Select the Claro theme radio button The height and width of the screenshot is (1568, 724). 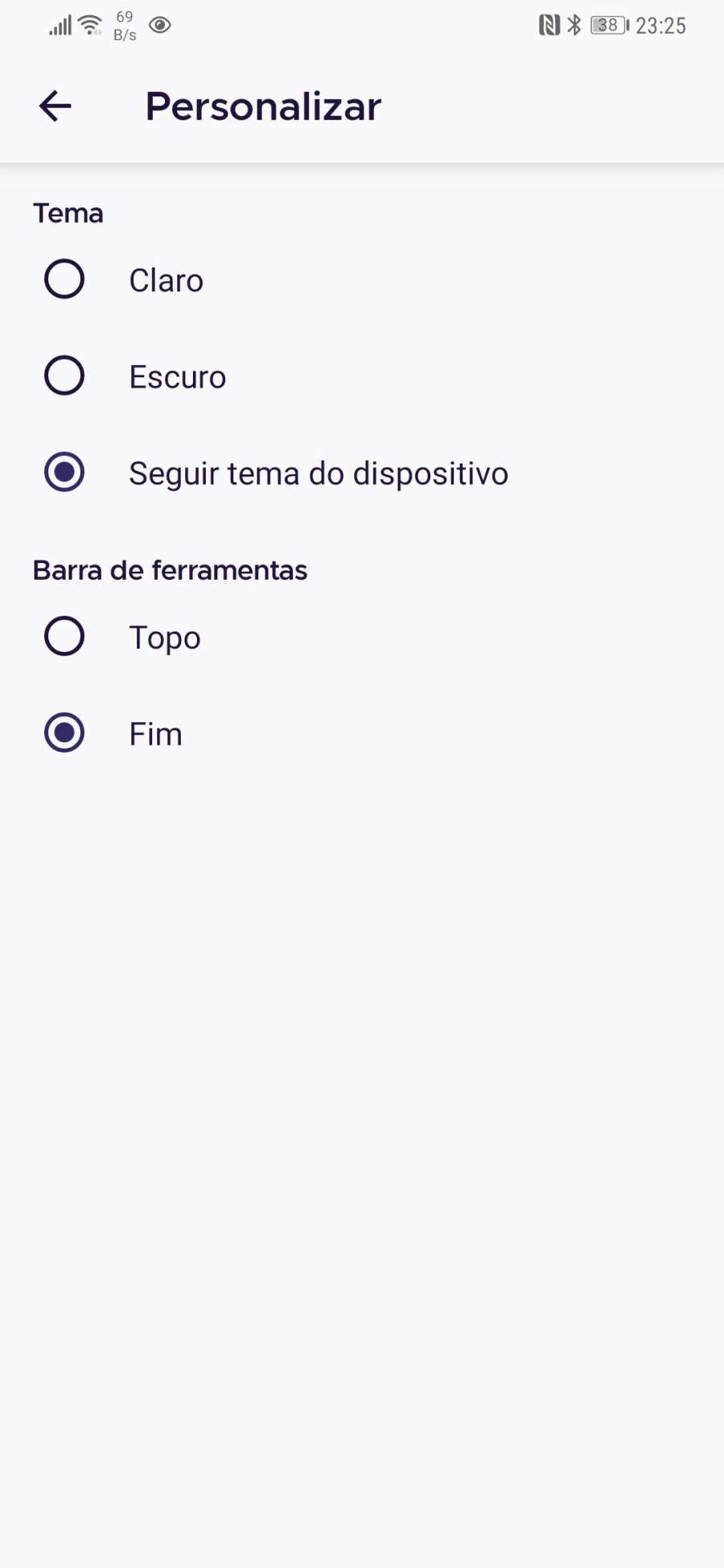coord(64,280)
